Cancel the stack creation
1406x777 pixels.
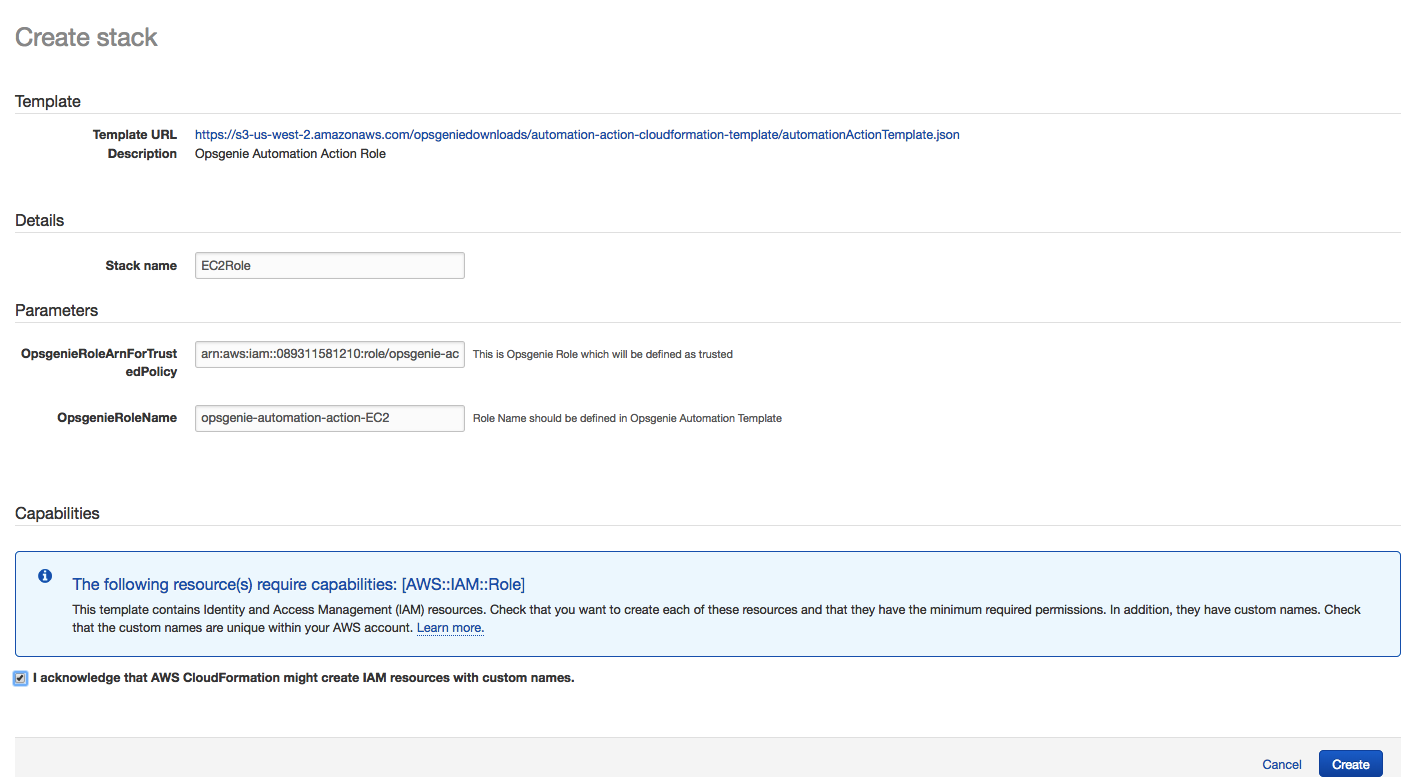click(1282, 764)
